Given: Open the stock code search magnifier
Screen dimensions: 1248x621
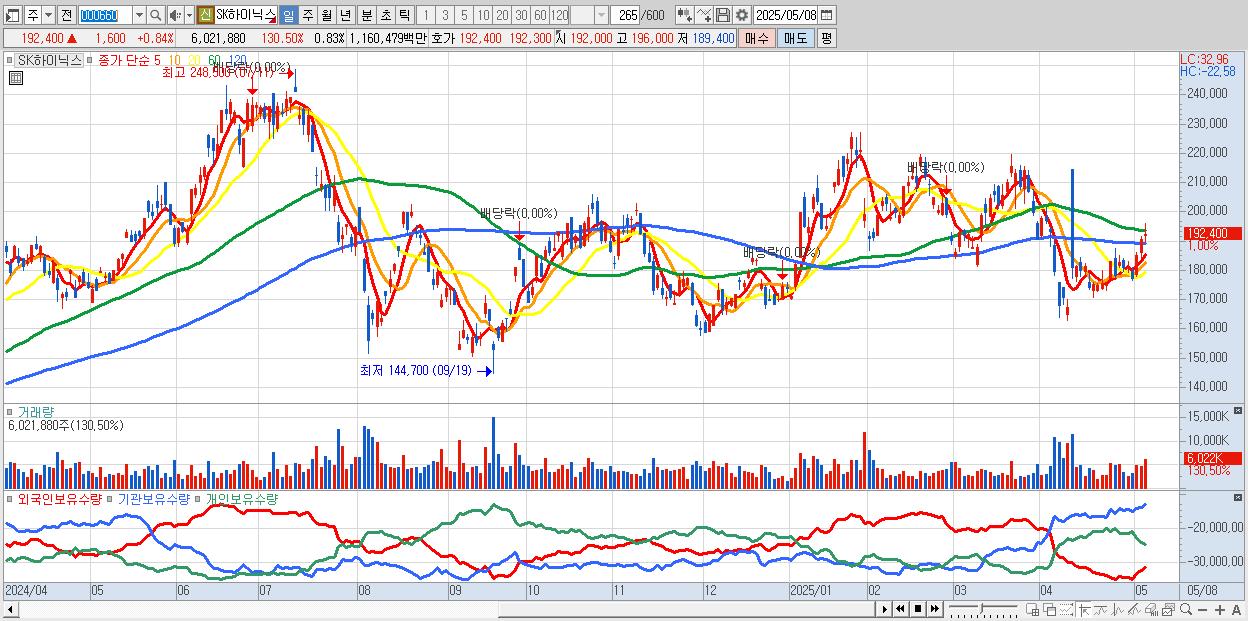Looking at the screenshot, I should pos(155,15).
